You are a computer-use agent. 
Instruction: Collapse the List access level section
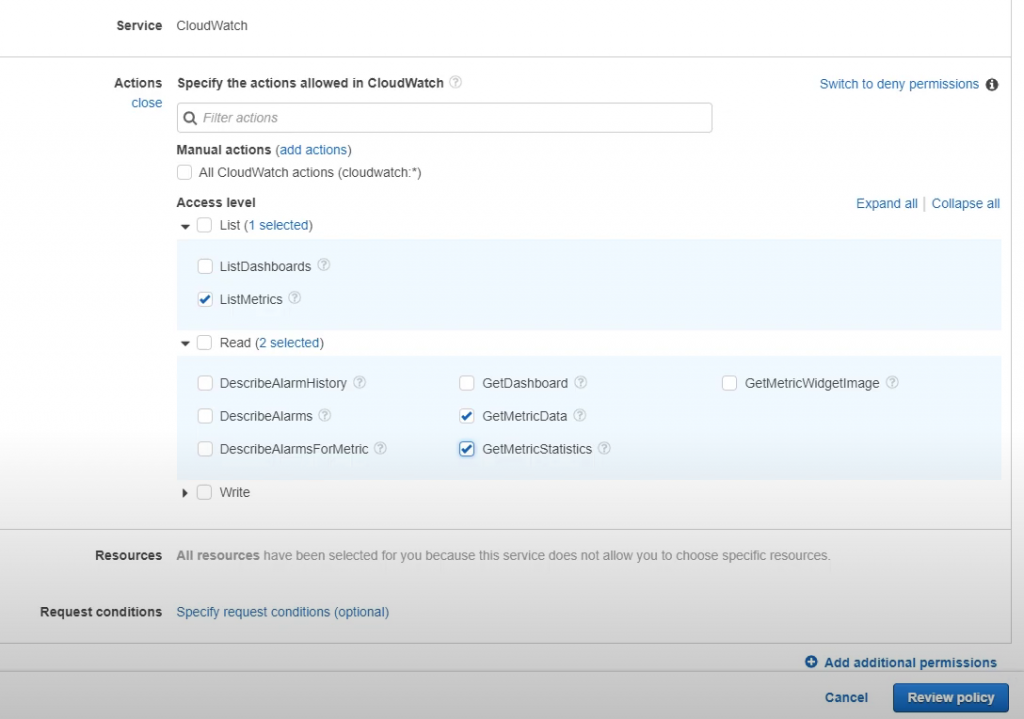185,227
